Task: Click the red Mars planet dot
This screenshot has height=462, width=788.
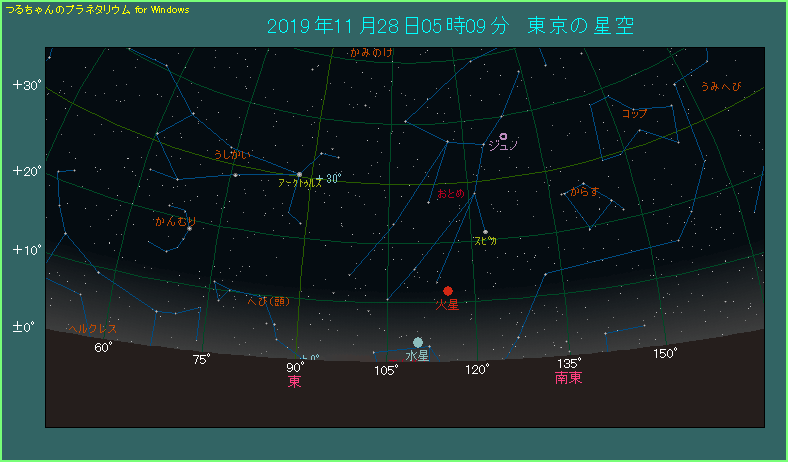Action: (448, 291)
